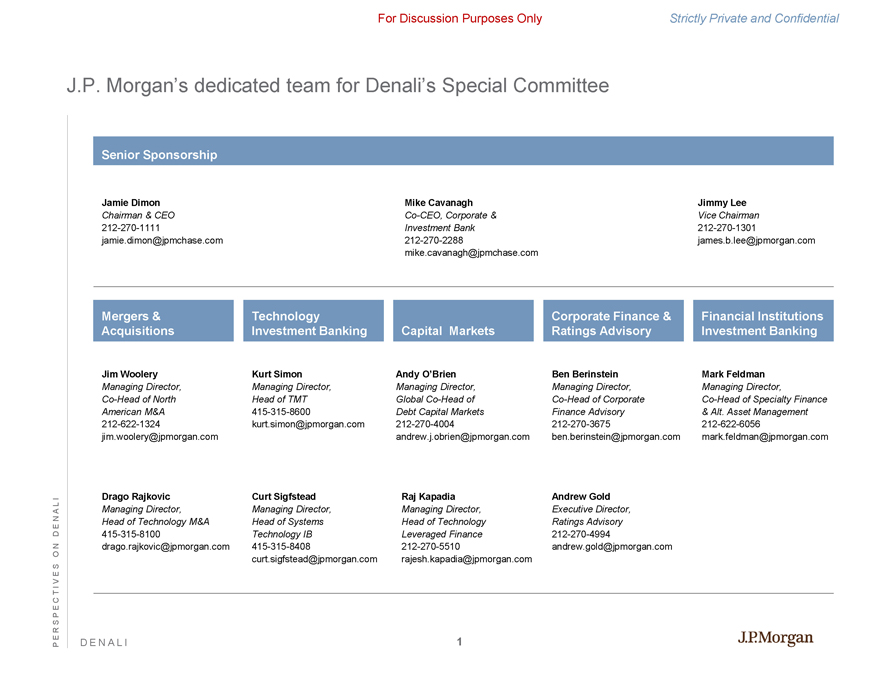Image resolution: width=880 pixels, height=680 pixels.
Task: Click the Senior Sponsorship header bar
Action: tap(463, 152)
